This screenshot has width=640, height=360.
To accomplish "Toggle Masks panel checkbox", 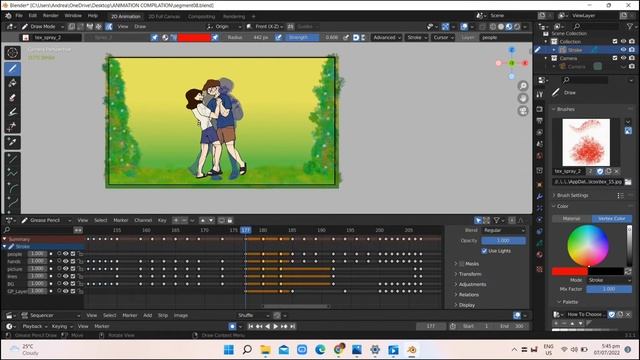I will coord(462,264).
